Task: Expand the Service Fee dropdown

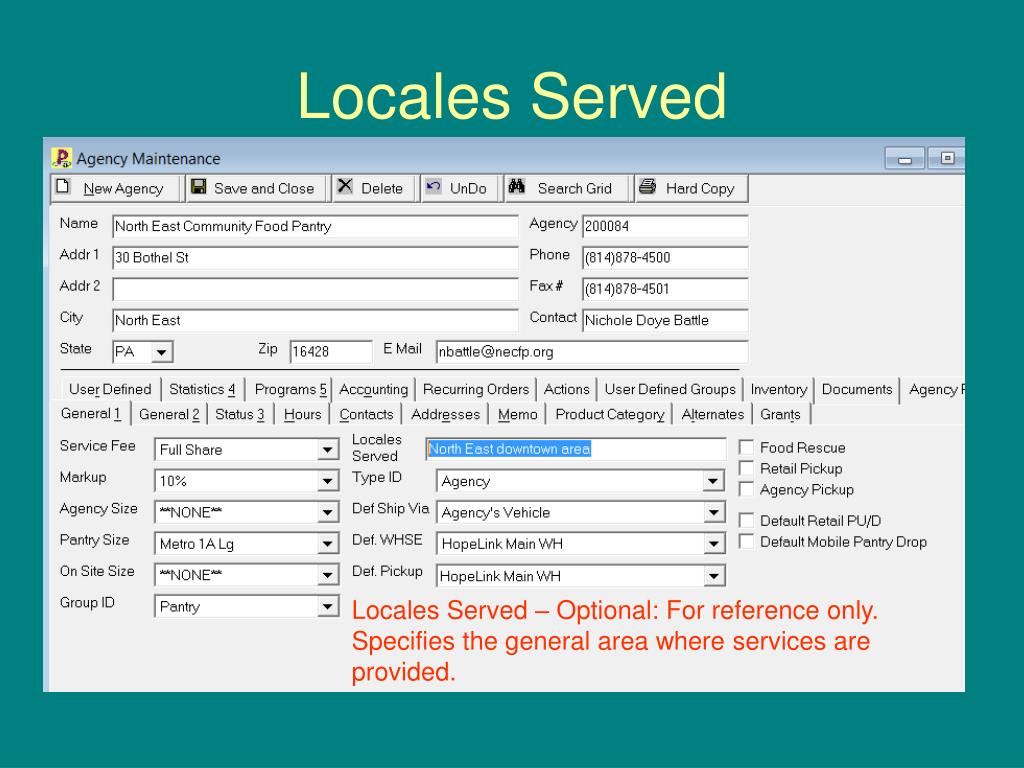Action: pos(327,450)
